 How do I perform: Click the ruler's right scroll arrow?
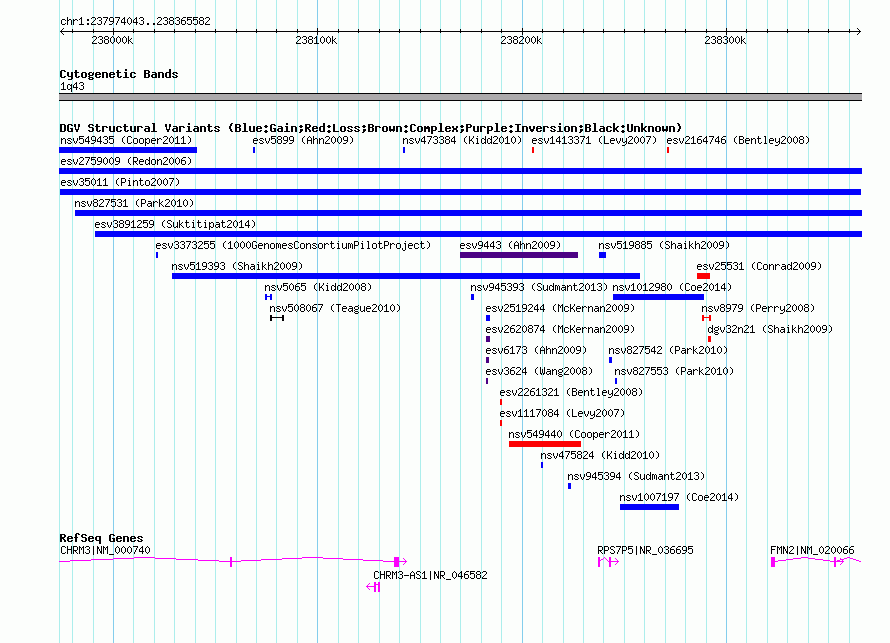858,31
